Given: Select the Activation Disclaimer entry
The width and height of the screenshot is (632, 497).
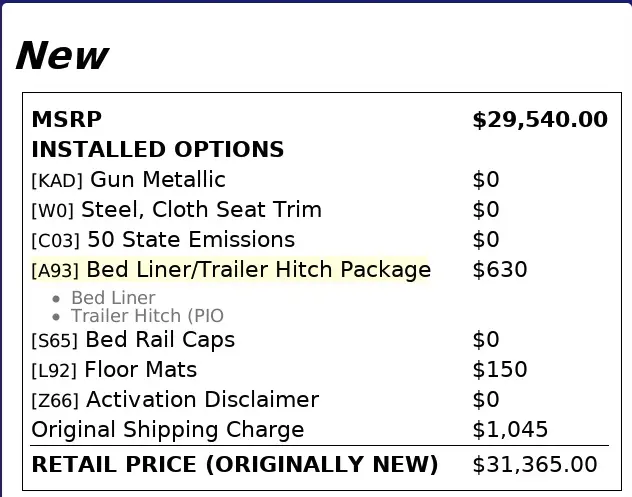Looking at the screenshot, I should 202,399.
